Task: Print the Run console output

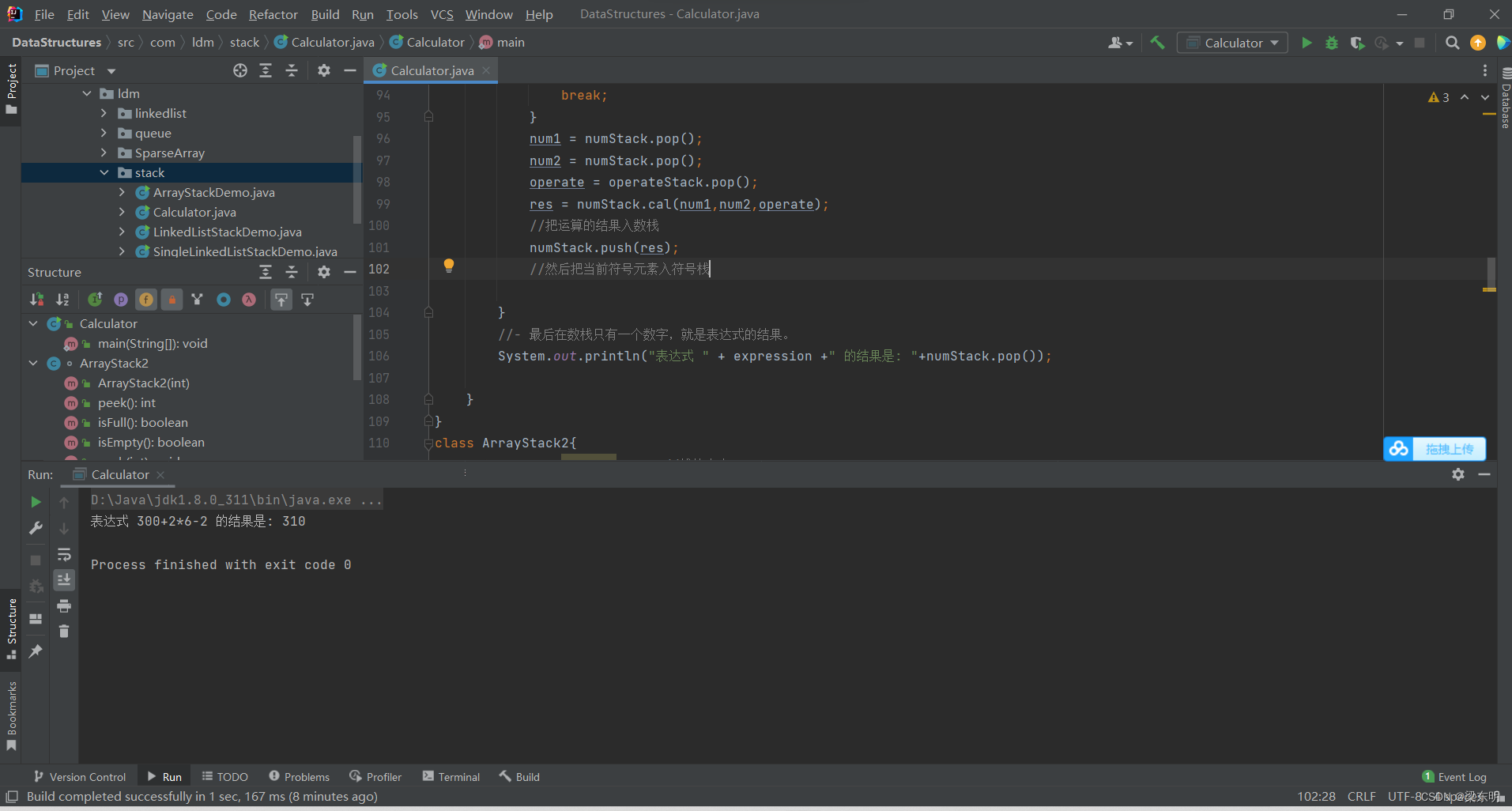Action: pyautogui.click(x=64, y=606)
